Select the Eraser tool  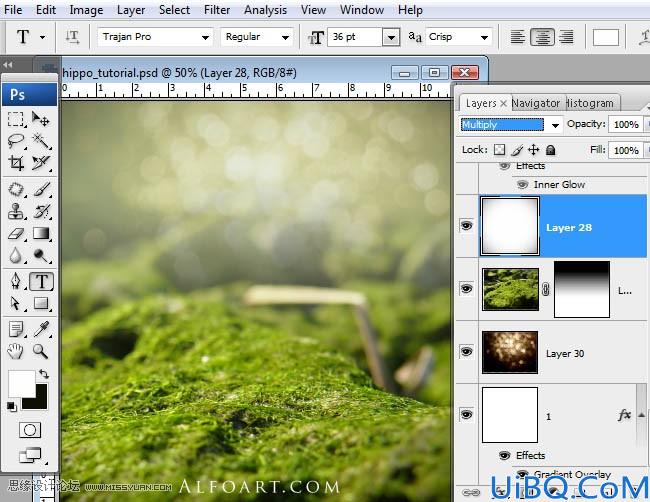16,233
